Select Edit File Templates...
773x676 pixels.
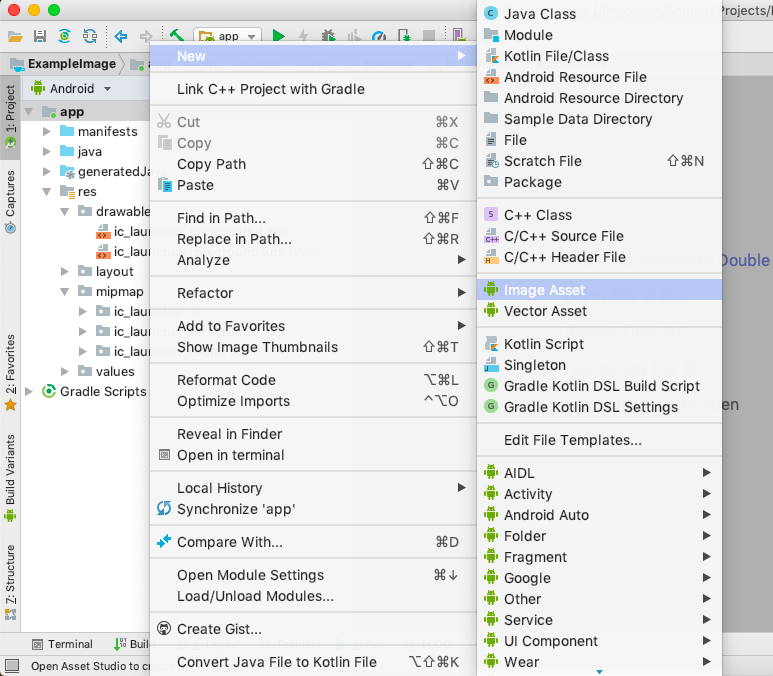pos(599,440)
